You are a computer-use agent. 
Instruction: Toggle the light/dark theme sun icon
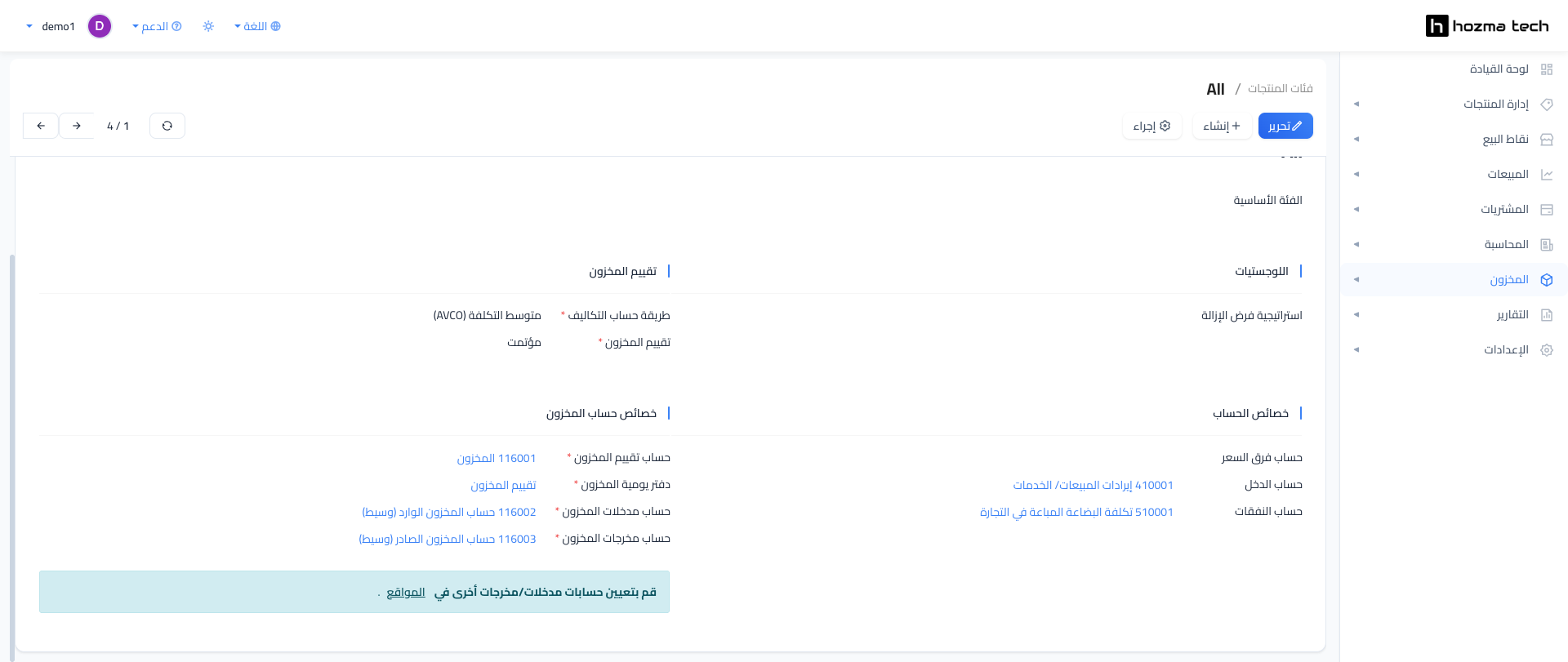pyautogui.click(x=208, y=26)
